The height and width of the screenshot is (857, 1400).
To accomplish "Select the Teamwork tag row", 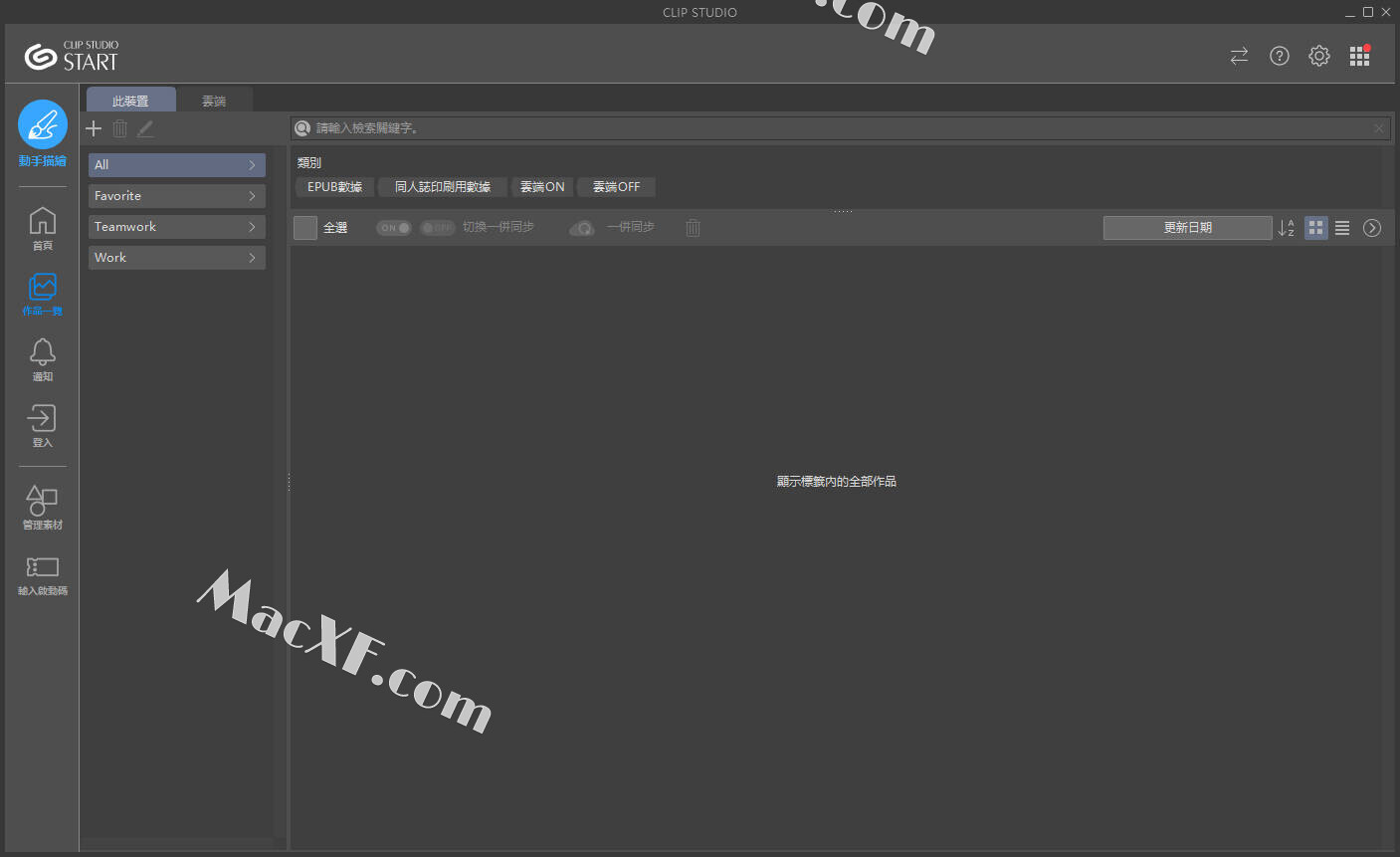I will (177, 227).
